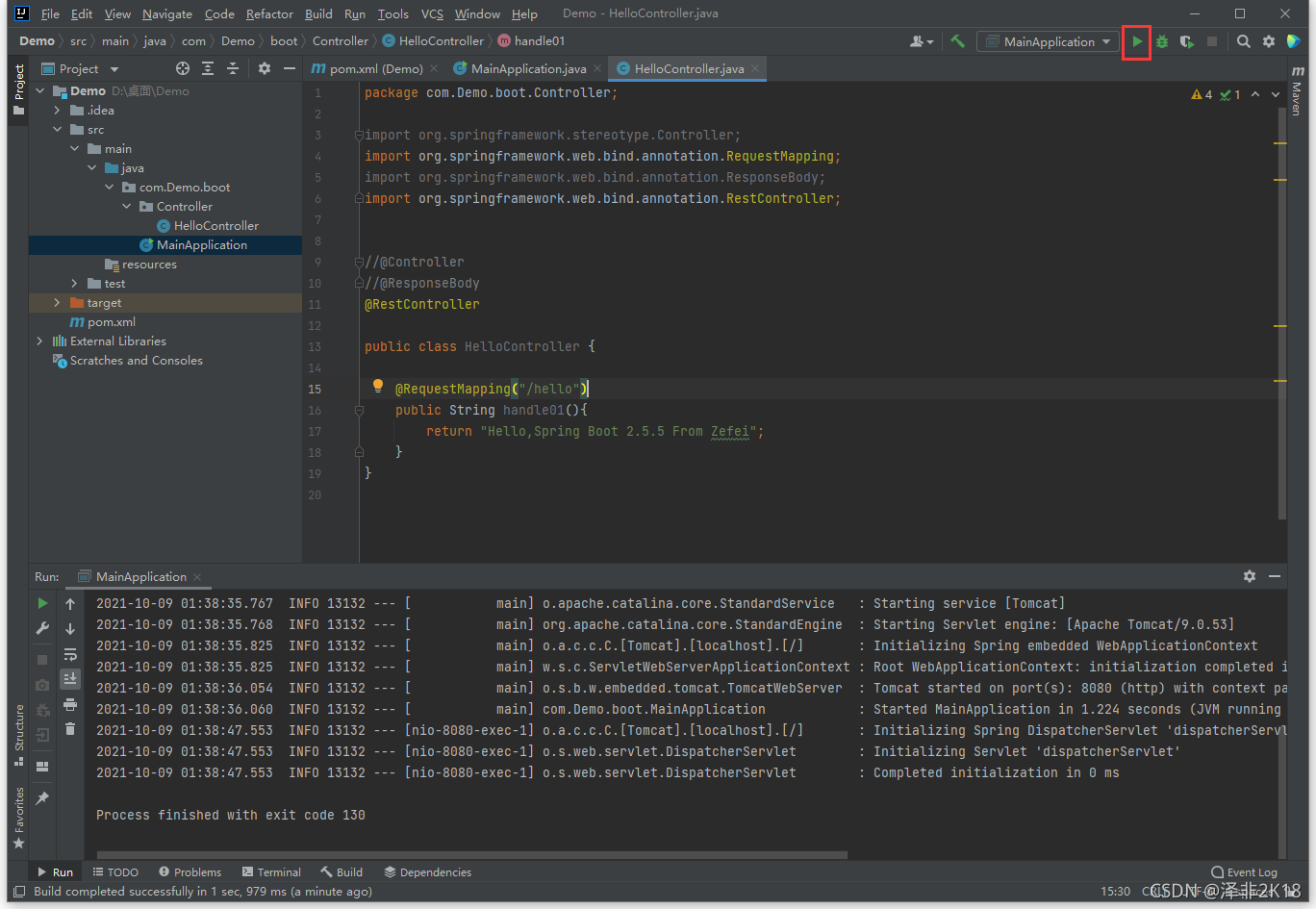Open the File menu

click(50, 13)
